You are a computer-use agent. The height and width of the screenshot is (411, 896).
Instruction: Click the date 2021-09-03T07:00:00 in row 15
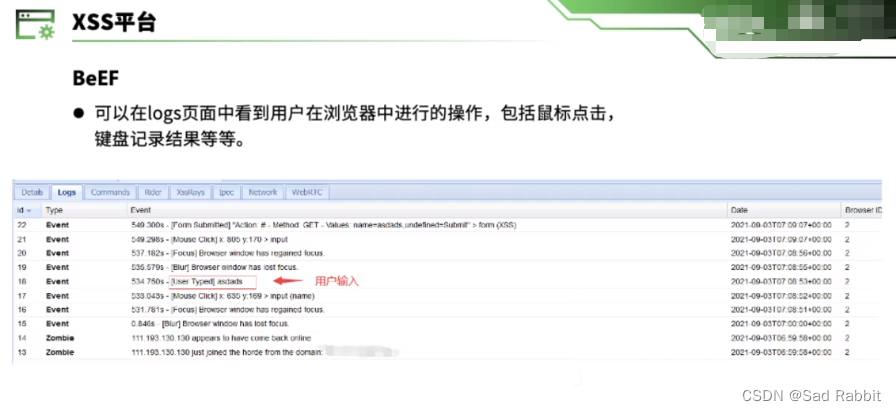(781, 324)
